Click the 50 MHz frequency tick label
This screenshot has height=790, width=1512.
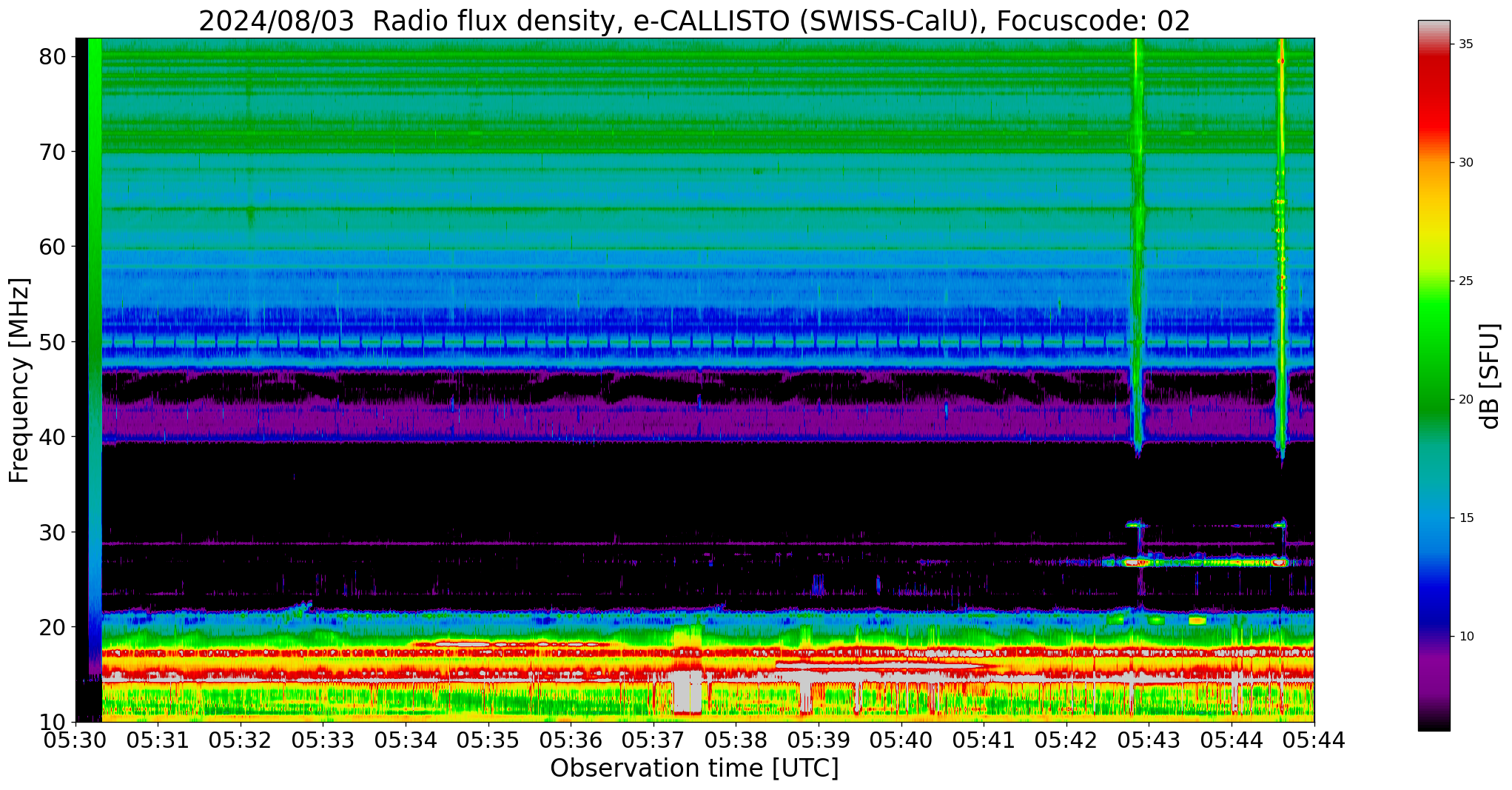(53, 342)
